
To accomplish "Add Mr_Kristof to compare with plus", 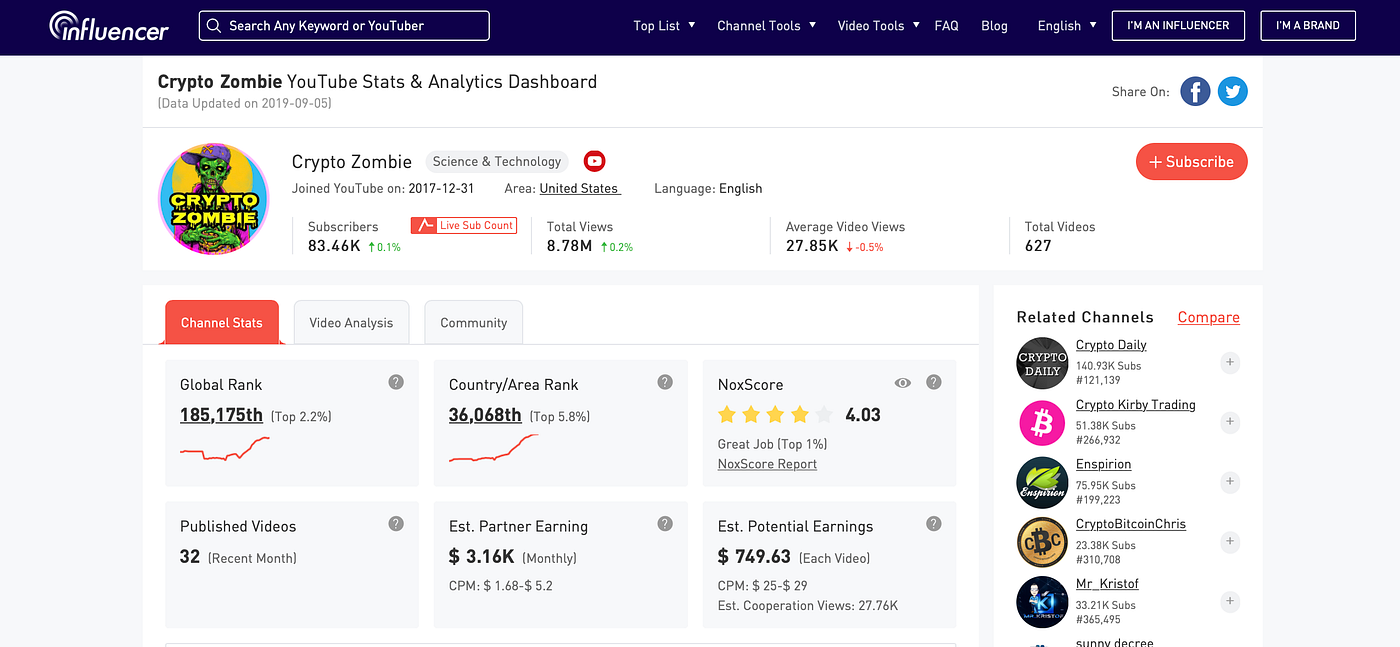I will [1230, 602].
